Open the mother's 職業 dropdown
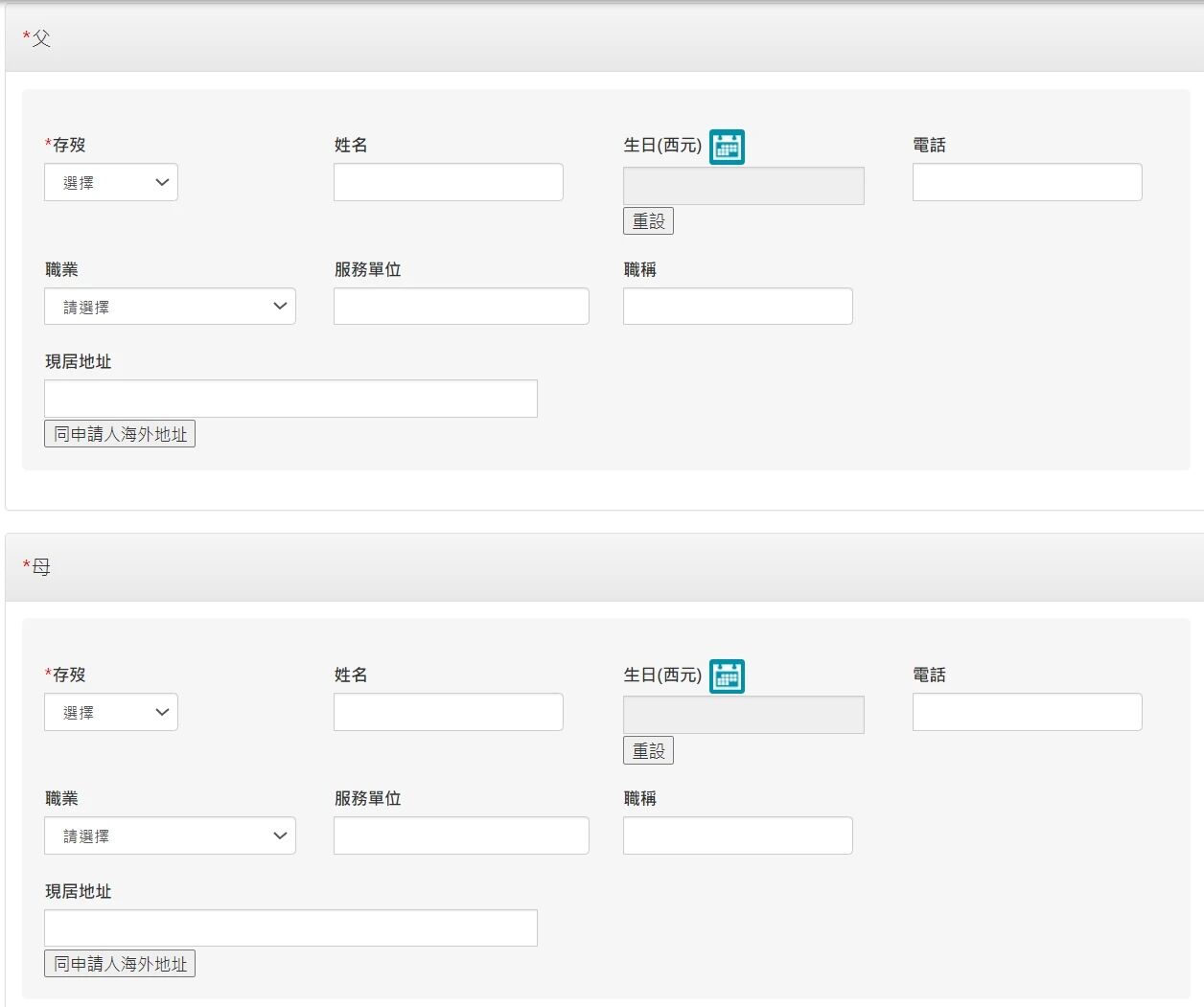This screenshot has height=1007, width=1204. click(x=170, y=835)
